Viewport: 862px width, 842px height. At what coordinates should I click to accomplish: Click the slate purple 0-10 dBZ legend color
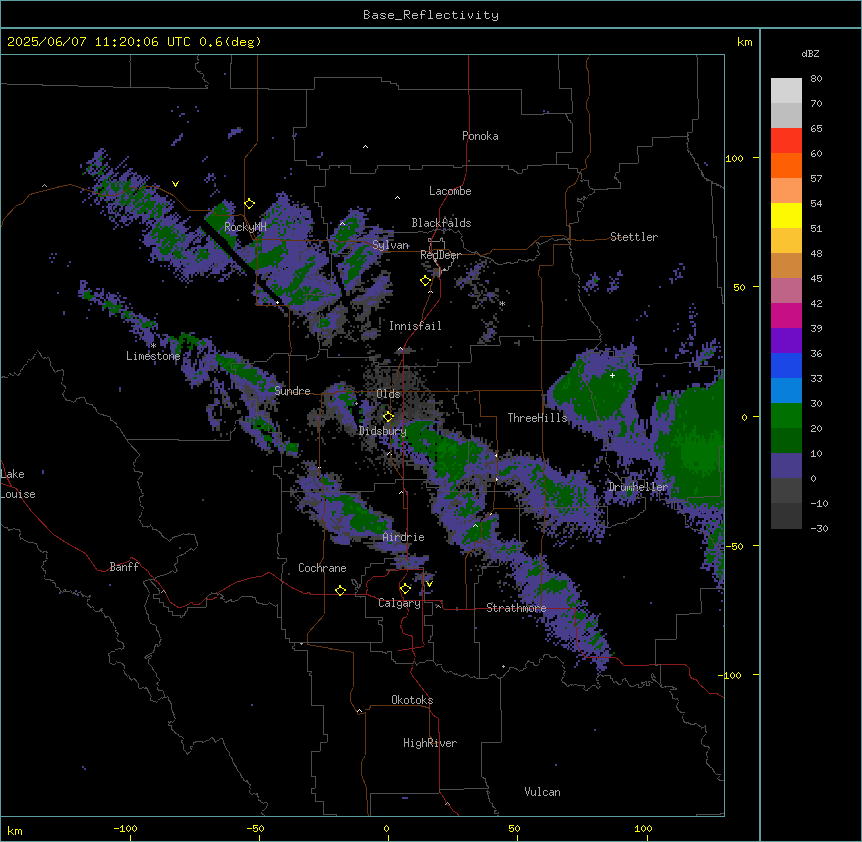coord(786,466)
